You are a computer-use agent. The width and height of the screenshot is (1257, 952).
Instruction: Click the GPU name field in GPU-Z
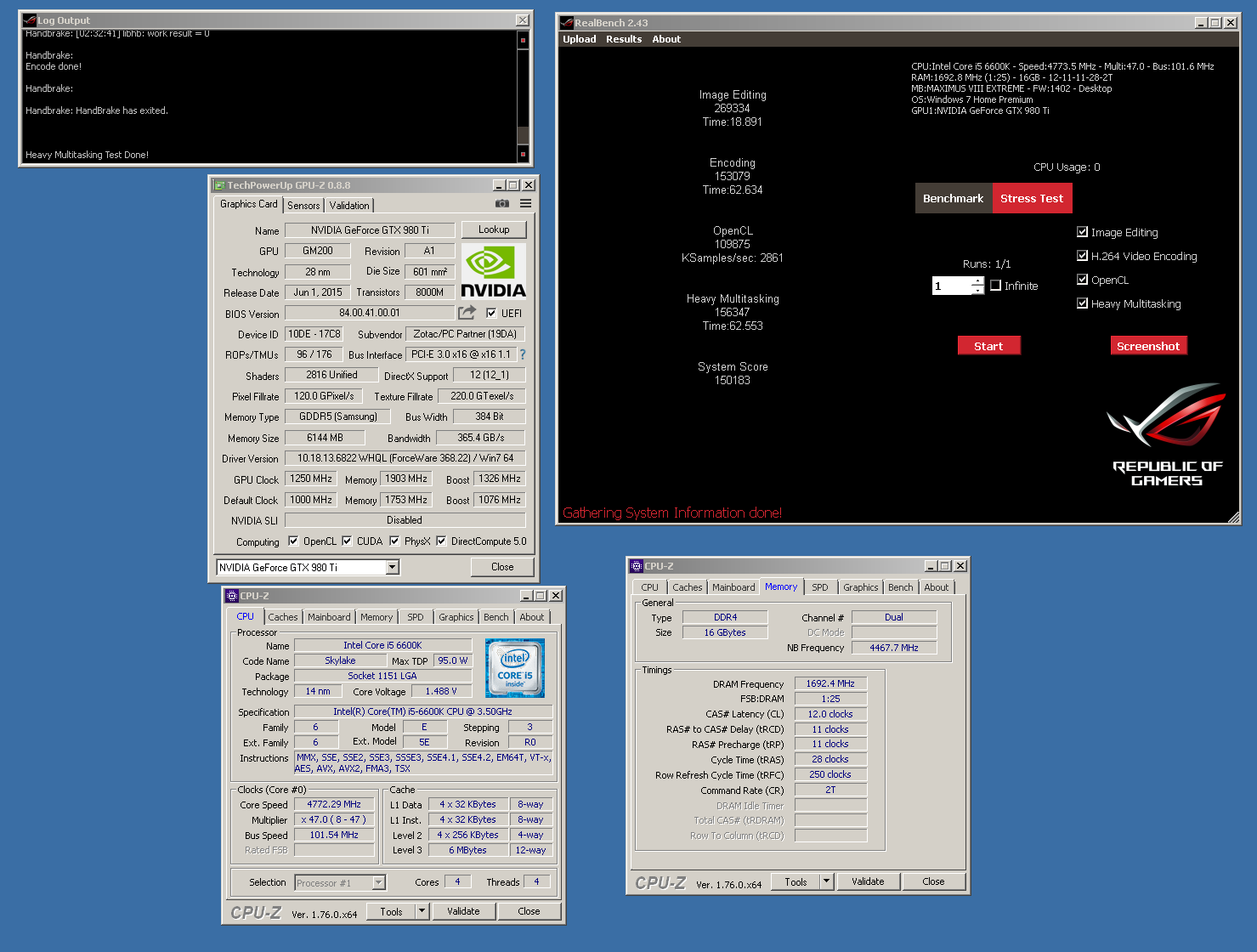(370, 230)
